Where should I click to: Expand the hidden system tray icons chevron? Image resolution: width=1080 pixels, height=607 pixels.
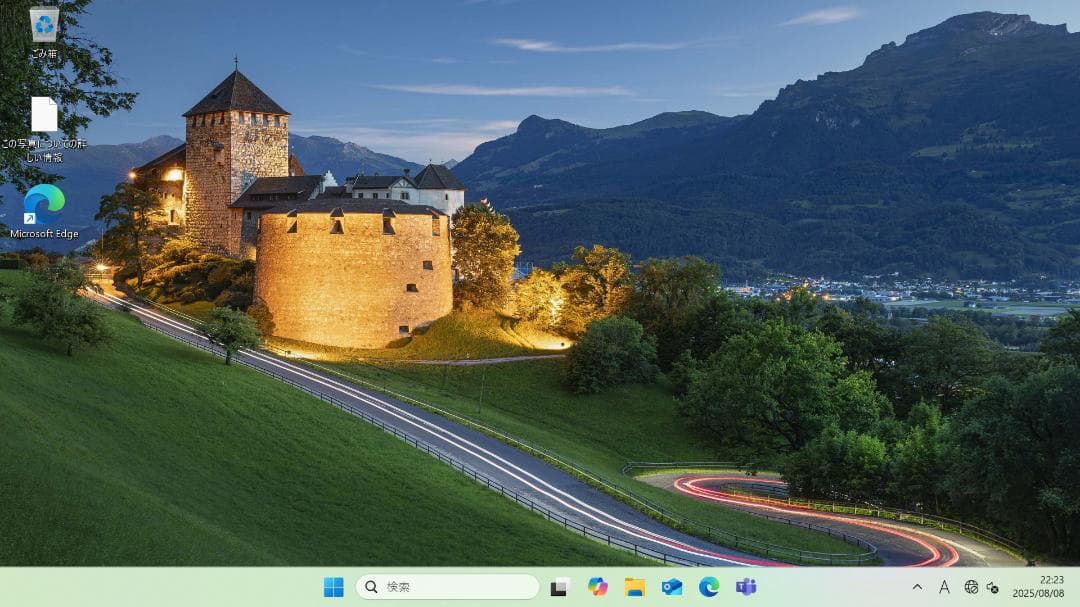coord(917,587)
